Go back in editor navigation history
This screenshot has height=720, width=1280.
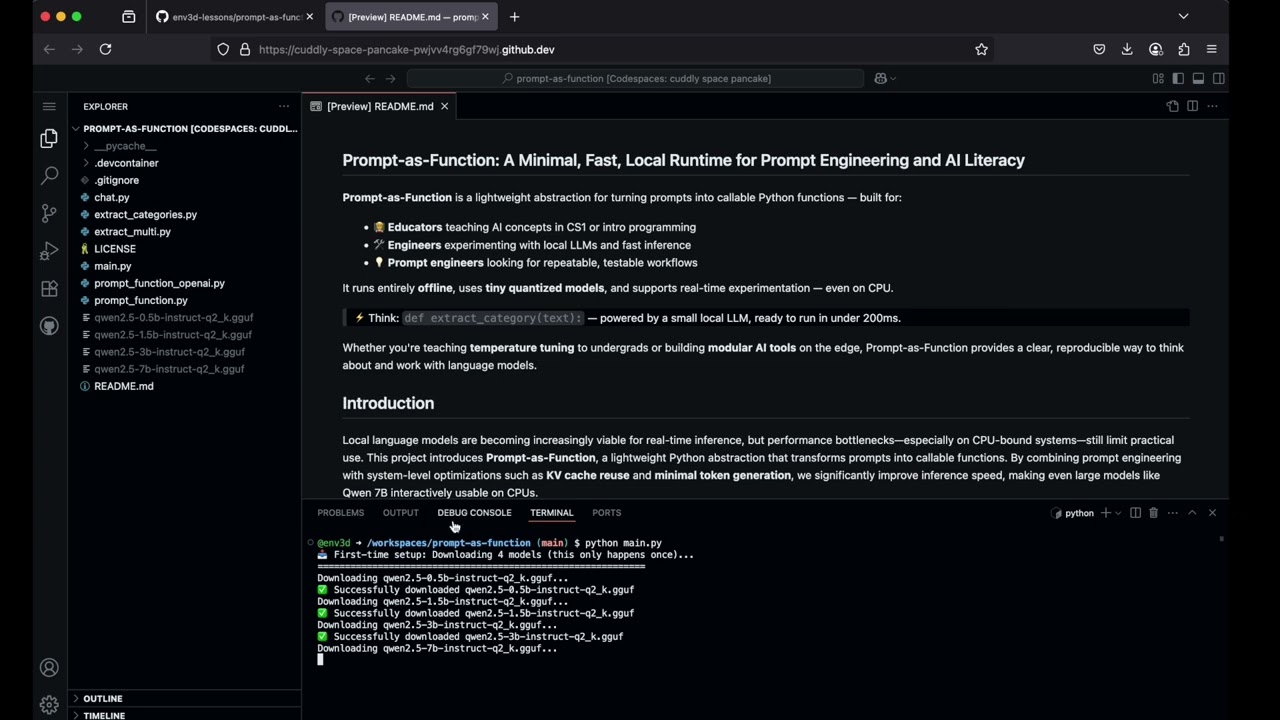click(370, 78)
